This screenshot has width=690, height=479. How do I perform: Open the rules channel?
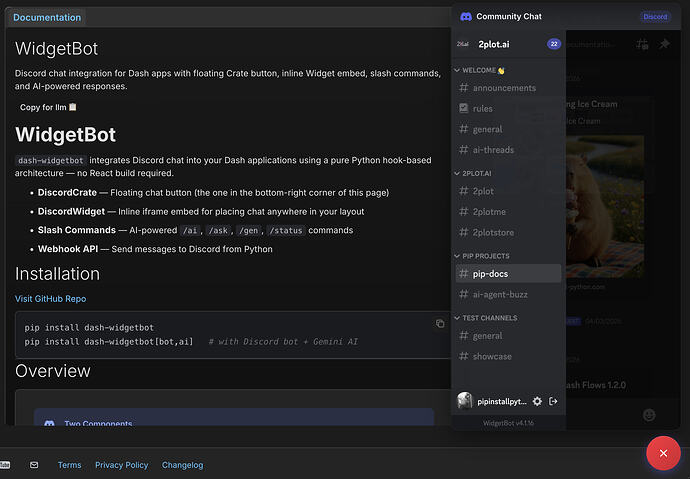(x=508, y=109)
